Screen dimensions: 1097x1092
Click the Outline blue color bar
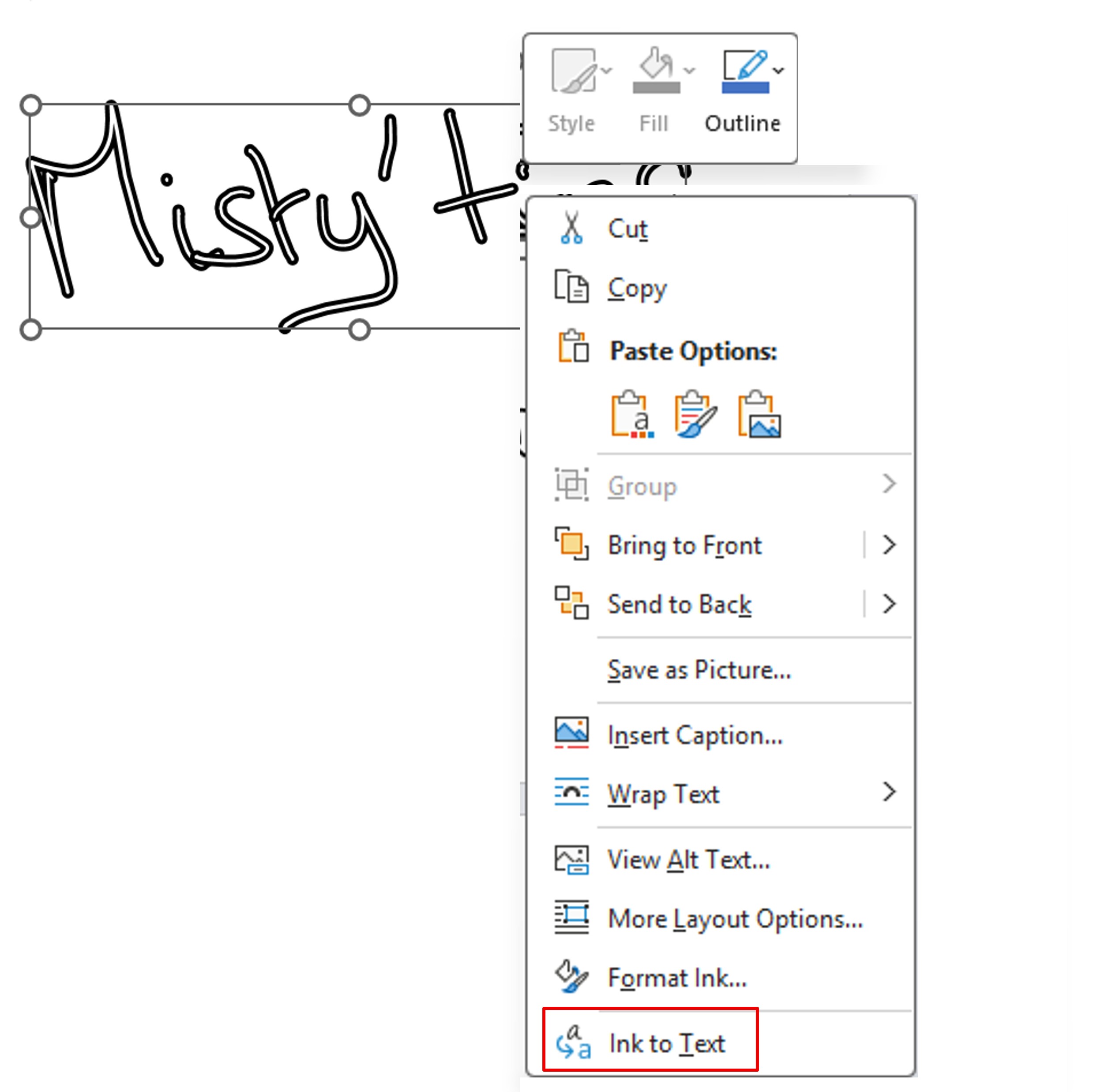point(745,88)
